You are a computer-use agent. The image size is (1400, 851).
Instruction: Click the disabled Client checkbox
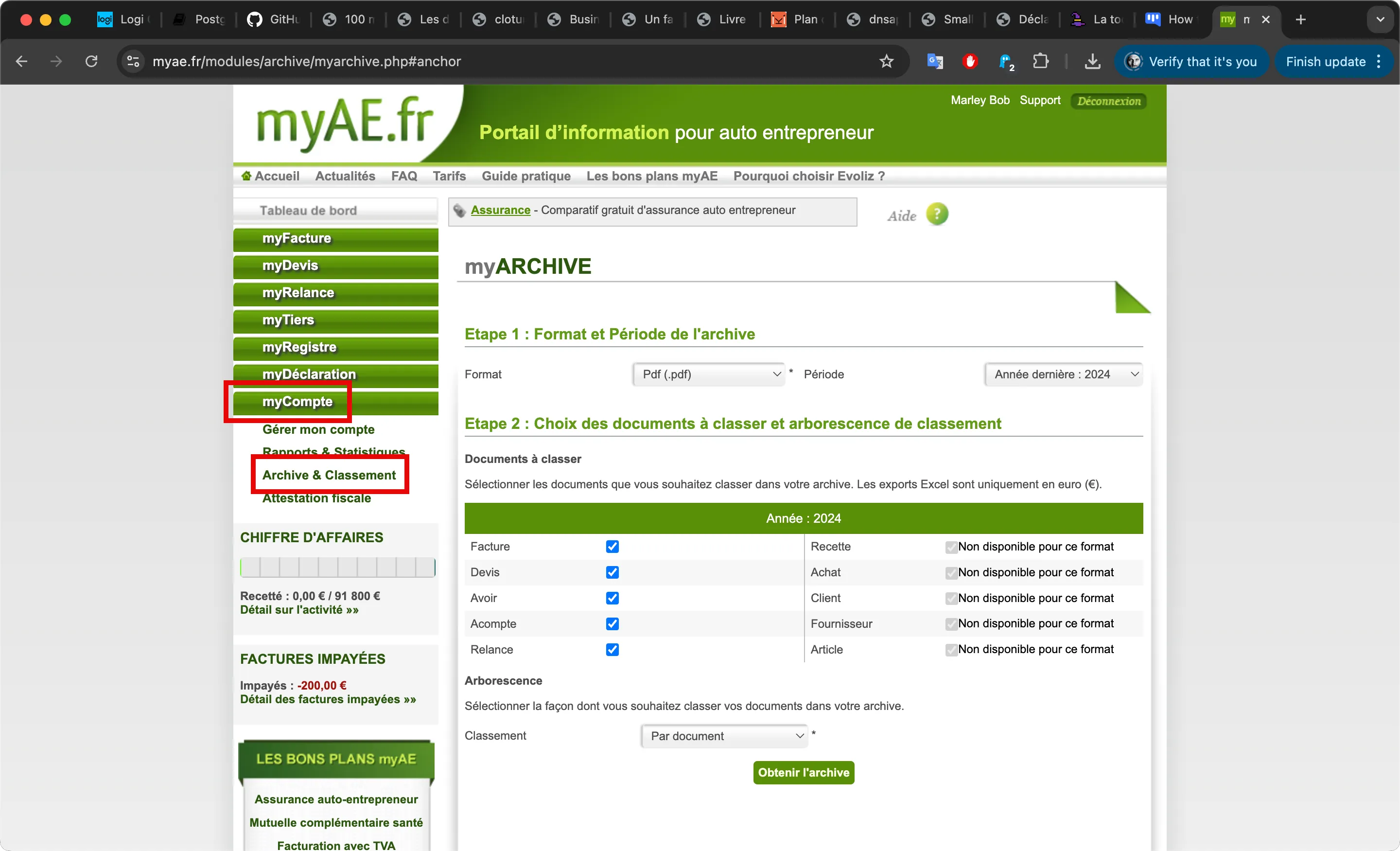tap(951, 599)
